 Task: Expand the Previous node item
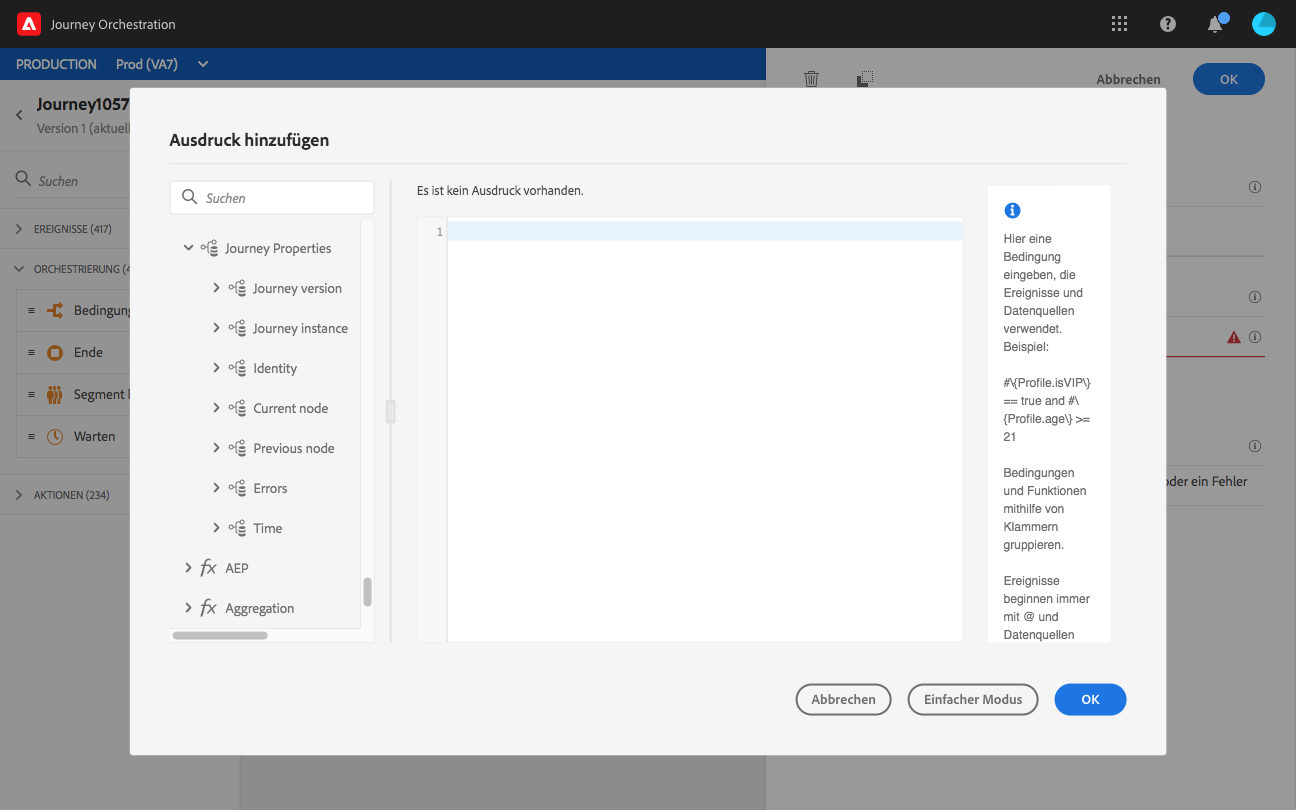(x=216, y=448)
